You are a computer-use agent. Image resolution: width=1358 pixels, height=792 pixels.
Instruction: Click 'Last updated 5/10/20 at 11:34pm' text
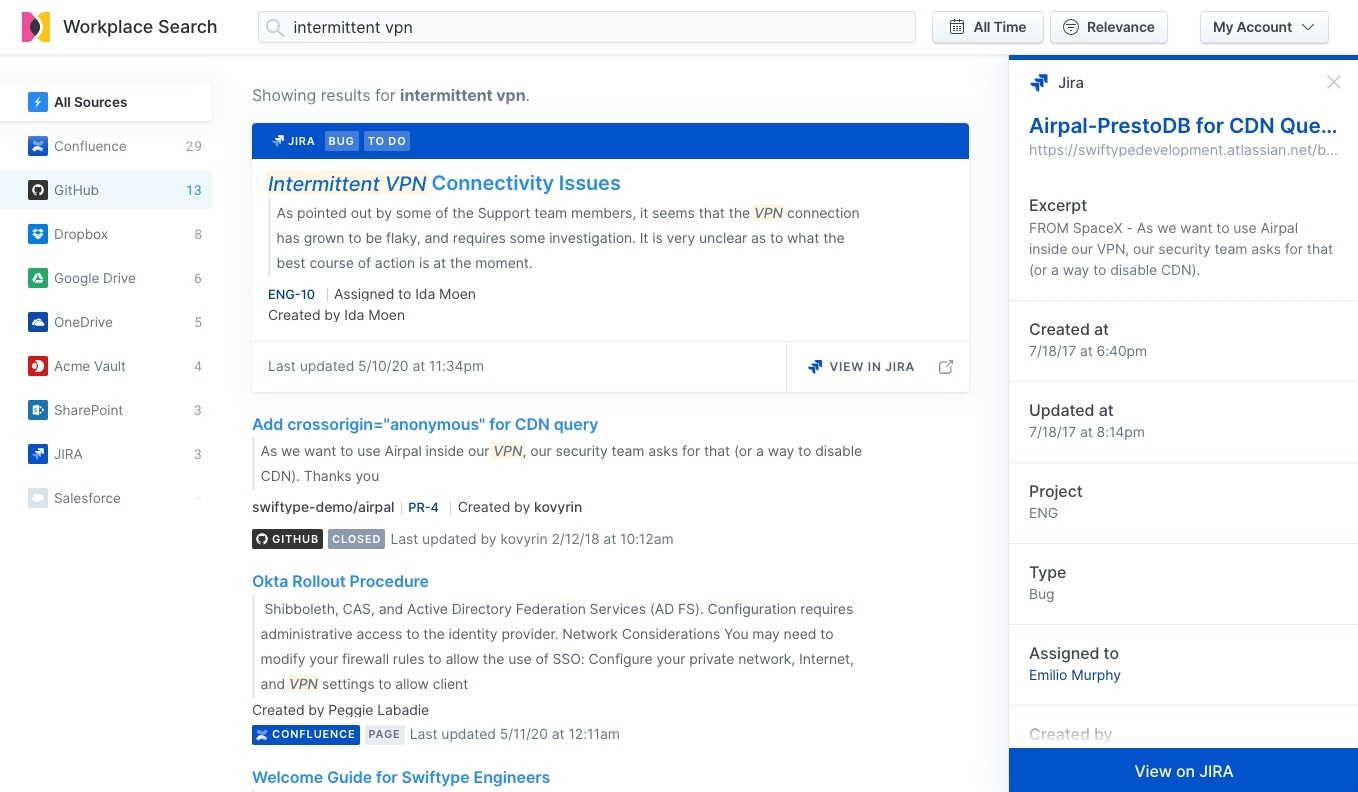376,366
